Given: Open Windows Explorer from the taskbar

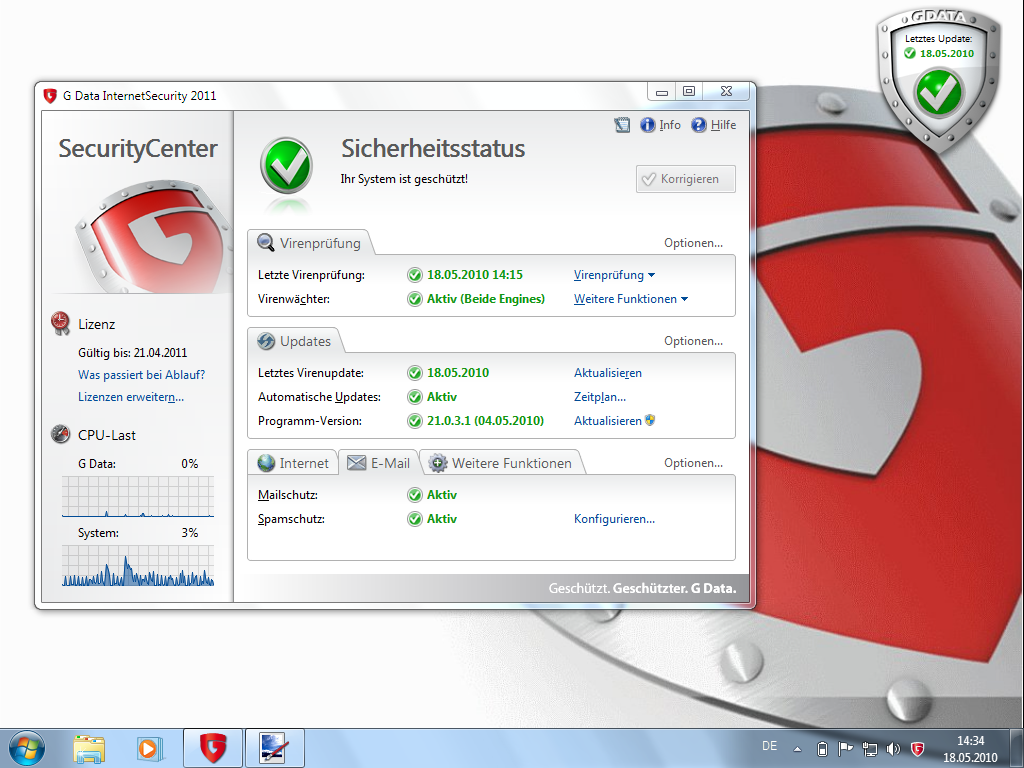Looking at the screenshot, I should click(89, 749).
